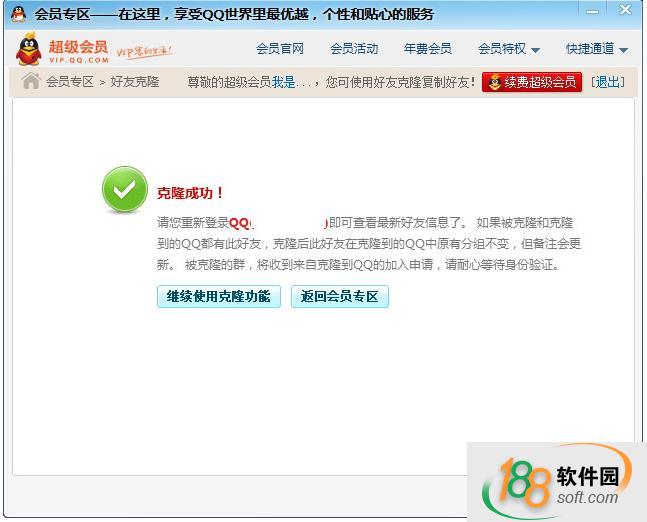The image size is (647, 522).
Task: Click the green checkmark success icon
Action: [125, 190]
